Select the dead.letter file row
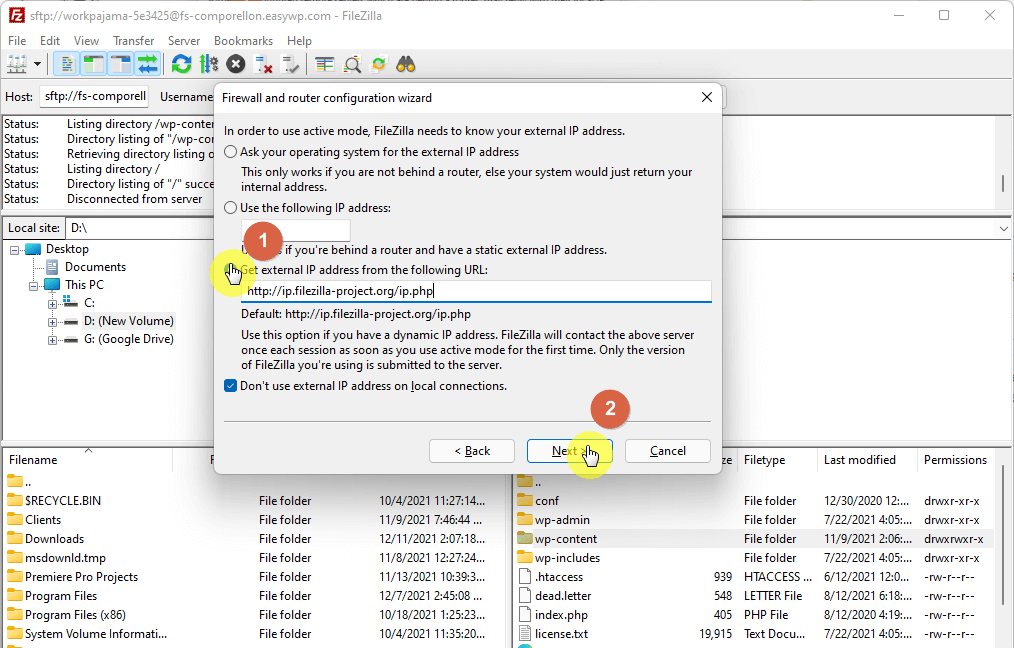The height and width of the screenshot is (648, 1014). click(755, 596)
